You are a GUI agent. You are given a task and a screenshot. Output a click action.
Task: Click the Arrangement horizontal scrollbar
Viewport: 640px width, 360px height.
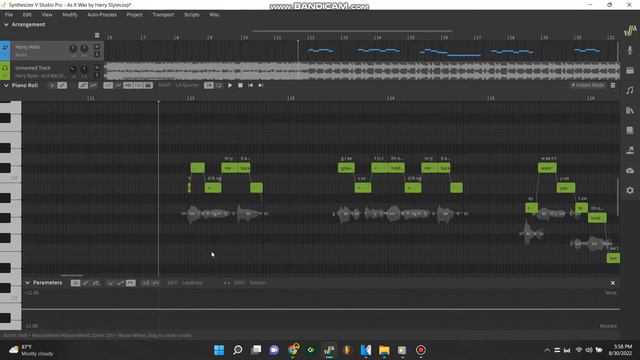(x=352, y=31)
